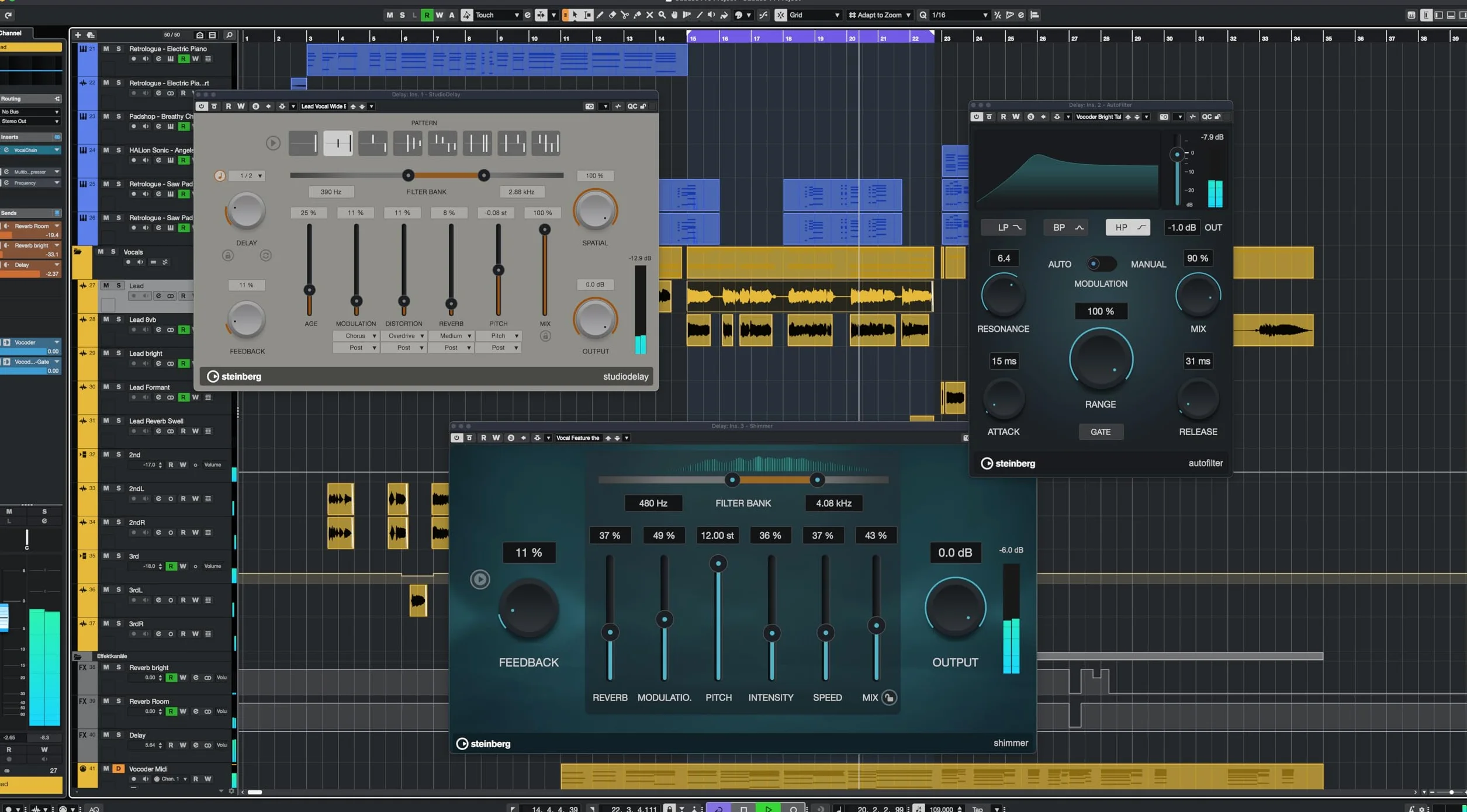Select the Zoom magnifier tool
The height and width of the screenshot is (812, 1467).
pos(662,15)
